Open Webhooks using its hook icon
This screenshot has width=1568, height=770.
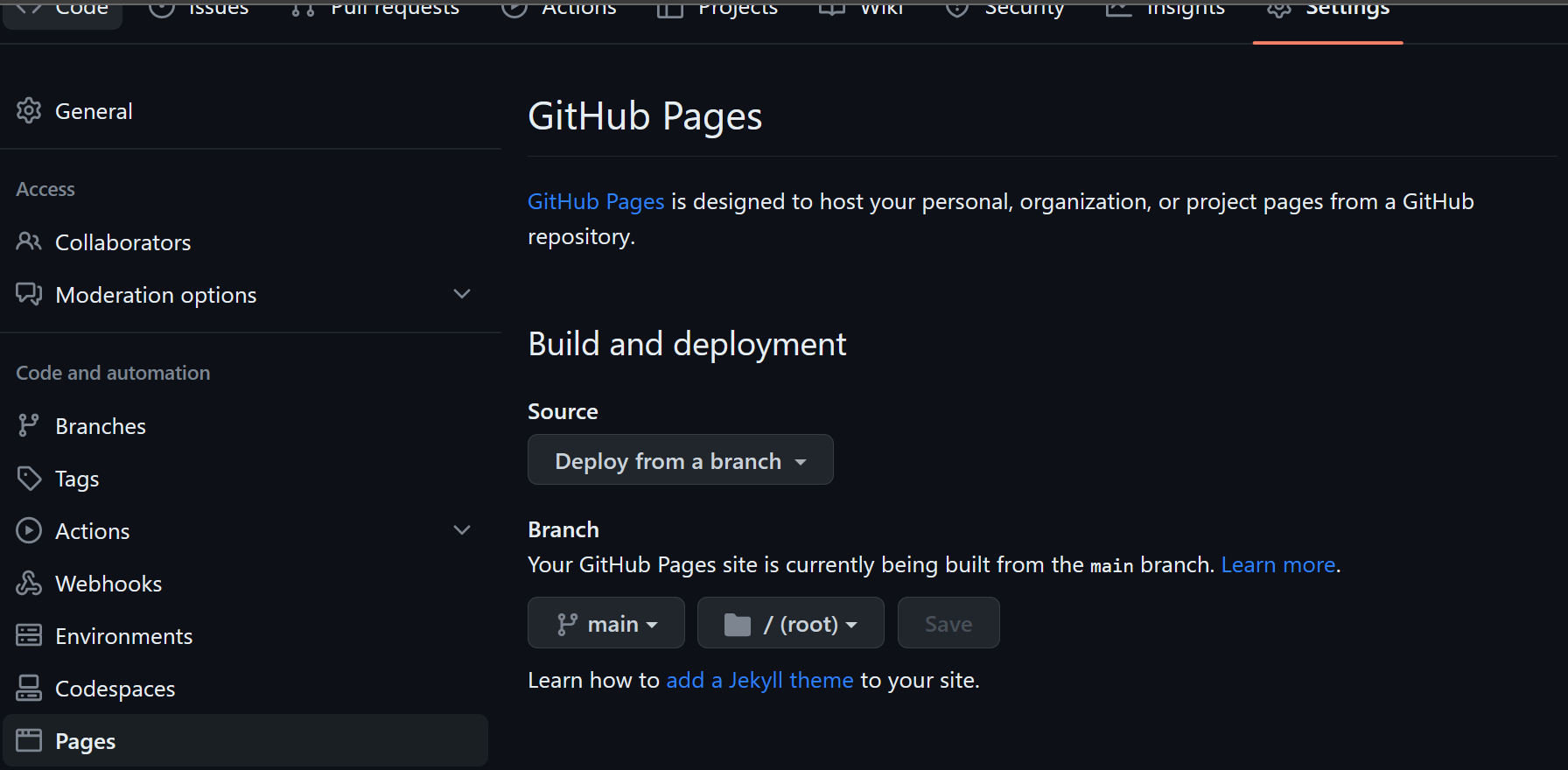coord(29,583)
